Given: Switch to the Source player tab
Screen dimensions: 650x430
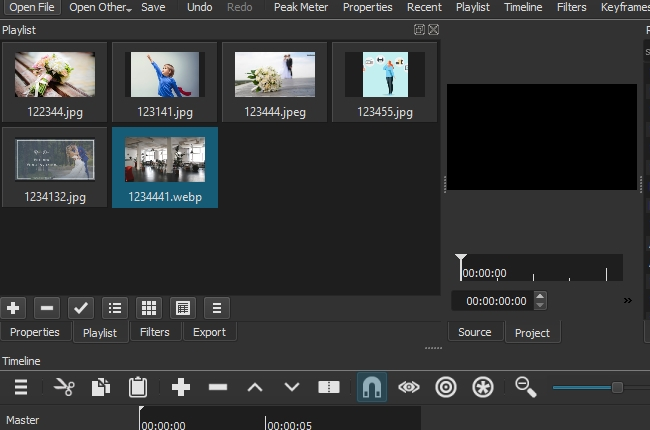Looking at the screenshot, I should (475, 332).
